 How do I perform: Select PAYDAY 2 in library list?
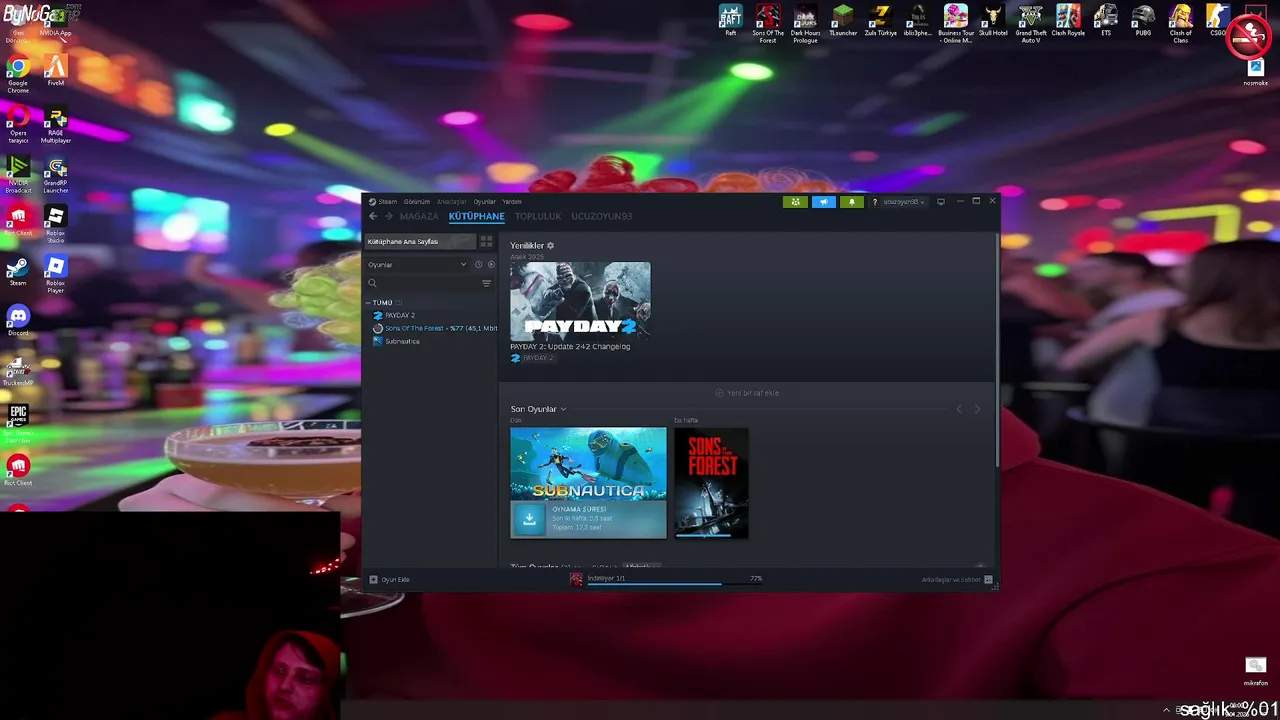(400, 315)
